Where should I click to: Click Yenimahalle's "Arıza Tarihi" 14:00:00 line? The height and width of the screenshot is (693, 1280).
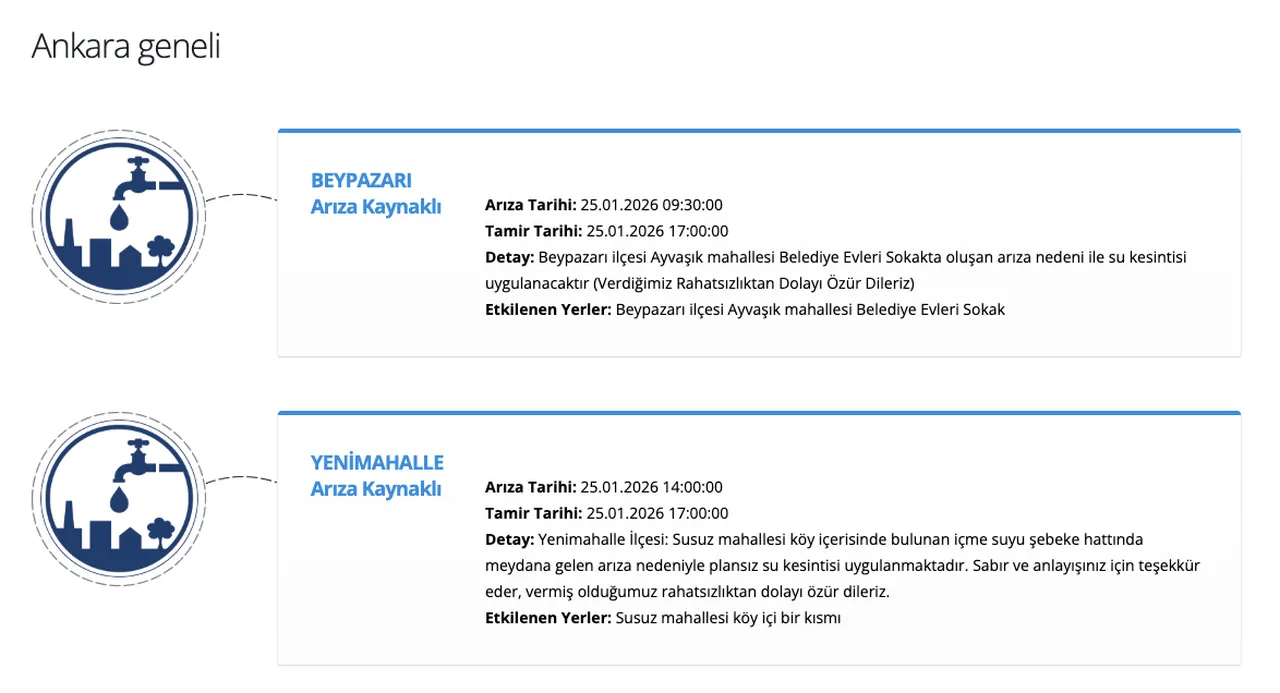pos(603,488)
